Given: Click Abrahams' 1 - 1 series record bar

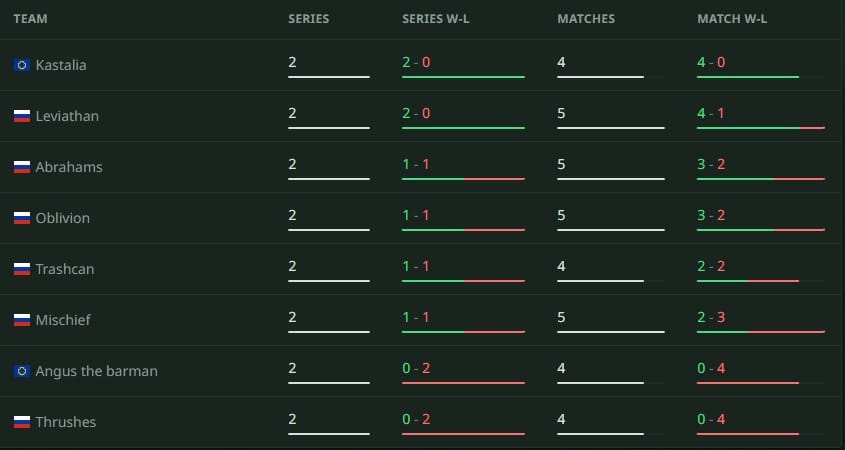Looking at the screenshot, I should click(463, 179).
